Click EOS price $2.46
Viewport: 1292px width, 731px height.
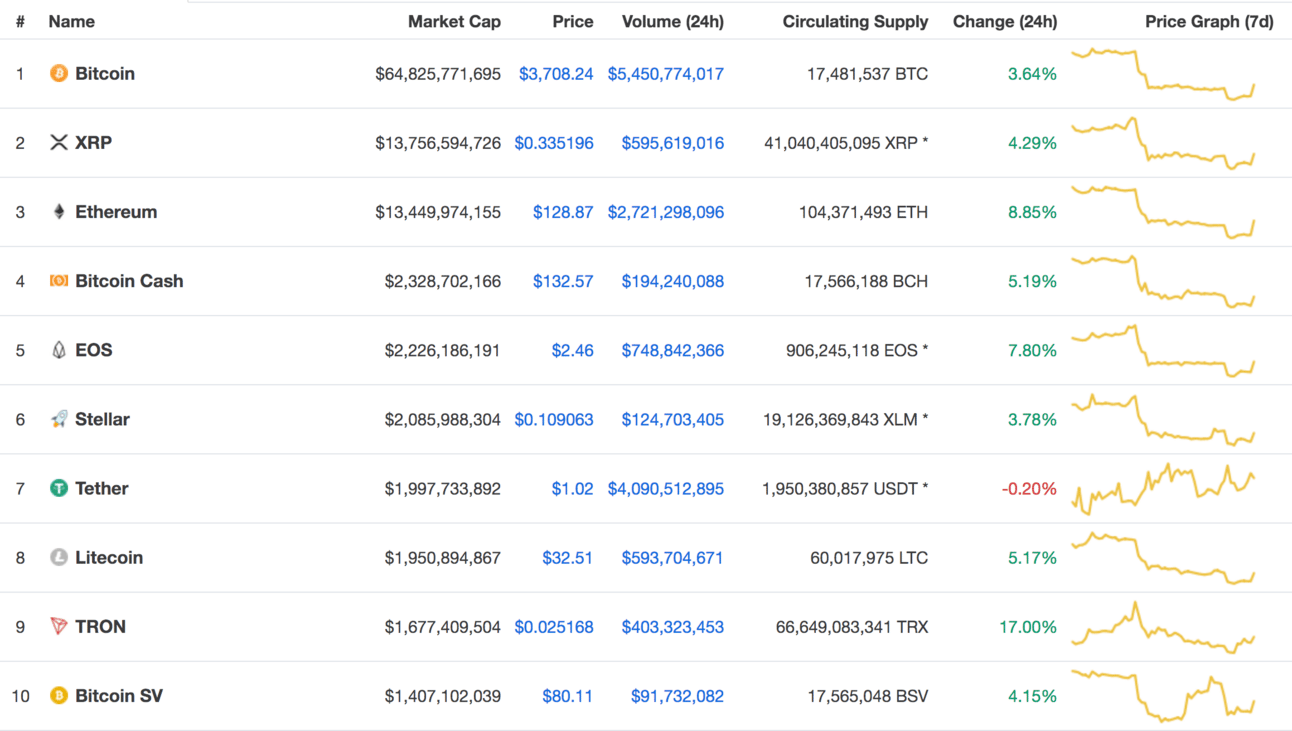point(573,350)
